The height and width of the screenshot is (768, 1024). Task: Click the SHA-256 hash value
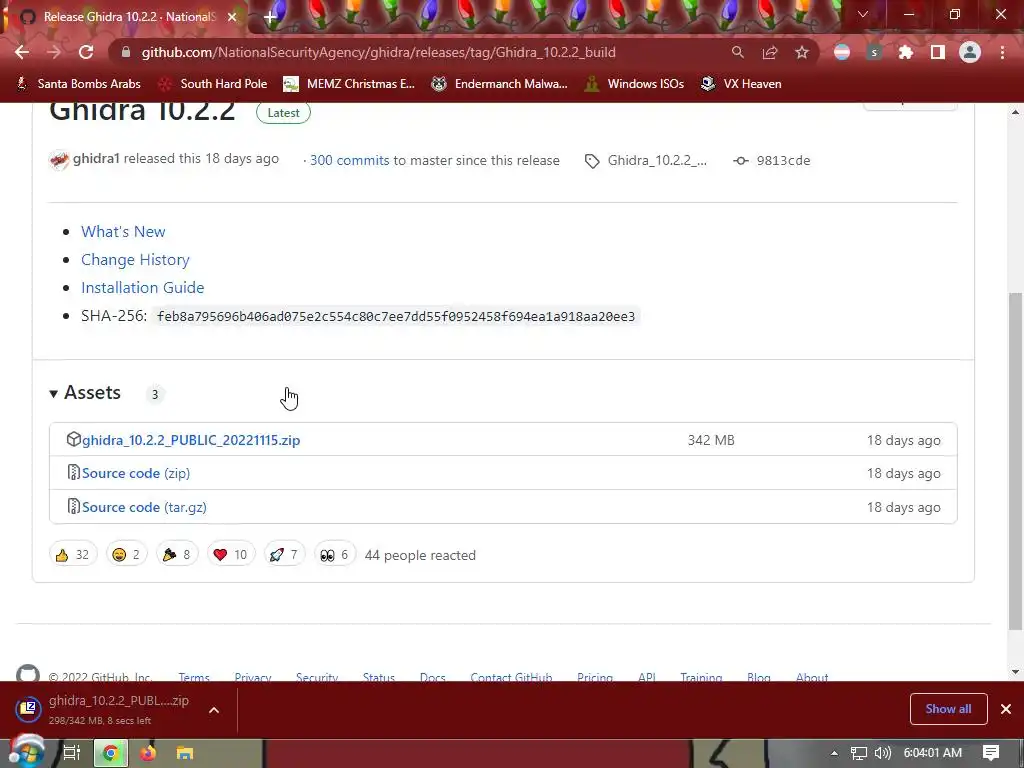pyautogui.click(x=396, y=317)
